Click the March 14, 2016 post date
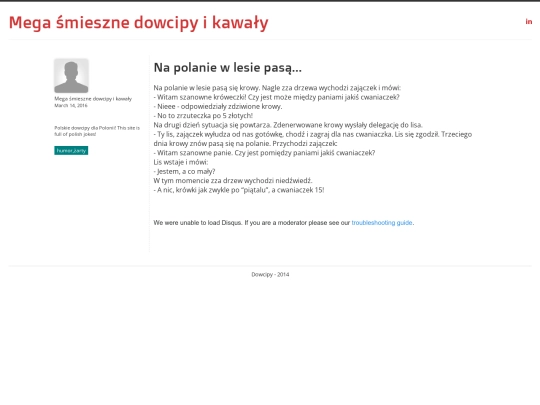 [71, 105]
